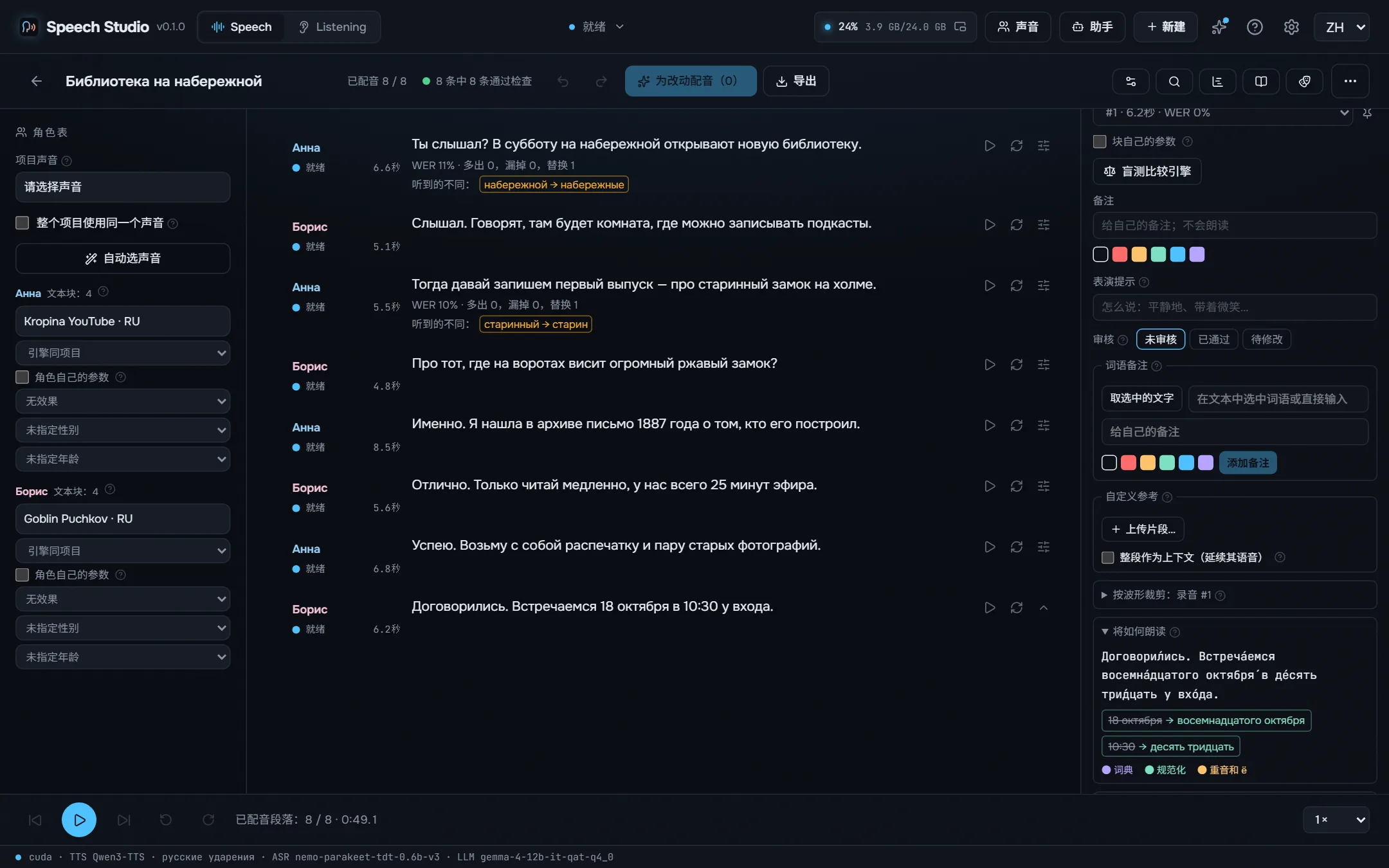Open the book-style reader view icon

tap(1261, 81)
